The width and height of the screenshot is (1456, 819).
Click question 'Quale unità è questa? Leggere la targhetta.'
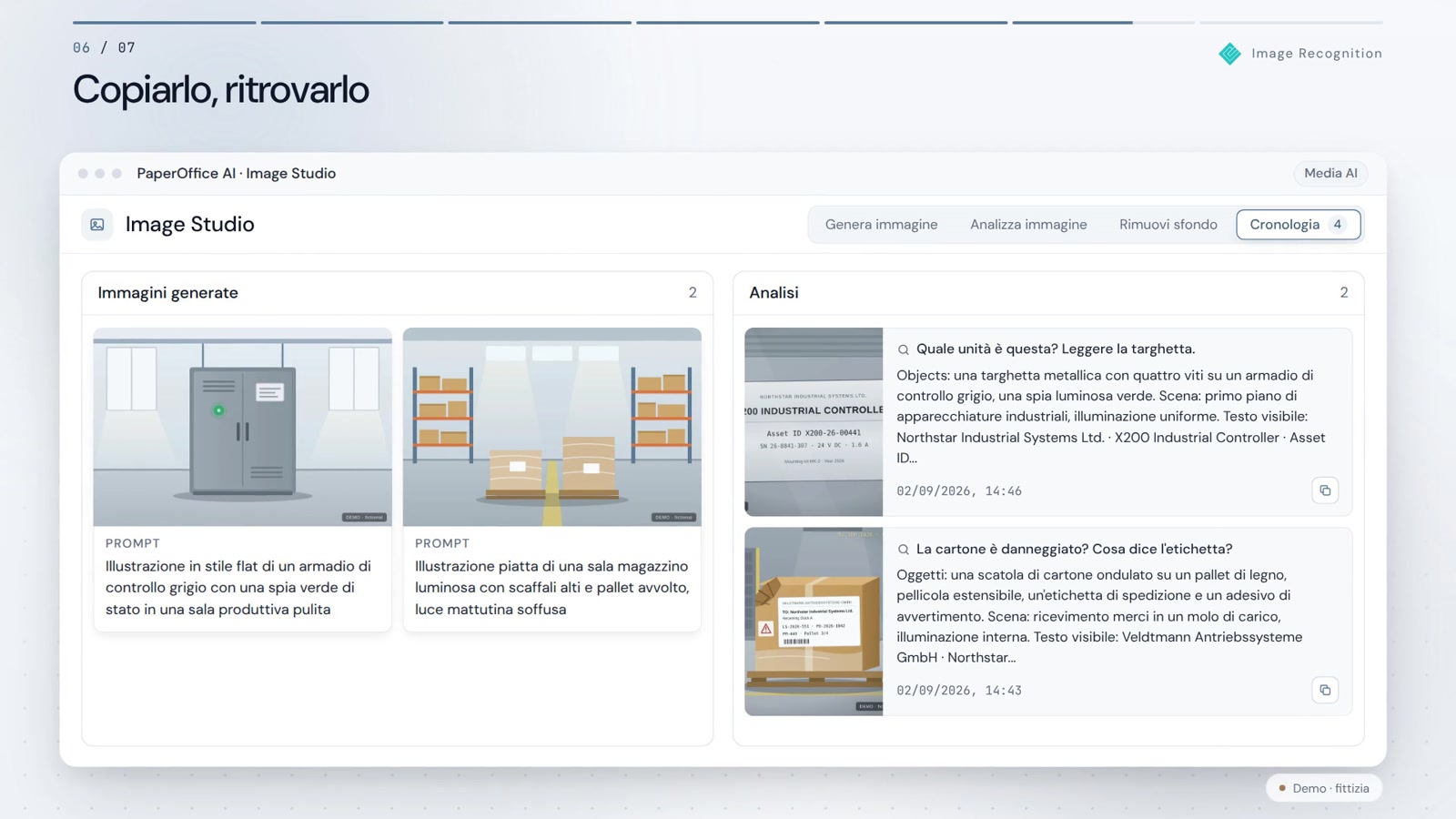coord(1056,349)
